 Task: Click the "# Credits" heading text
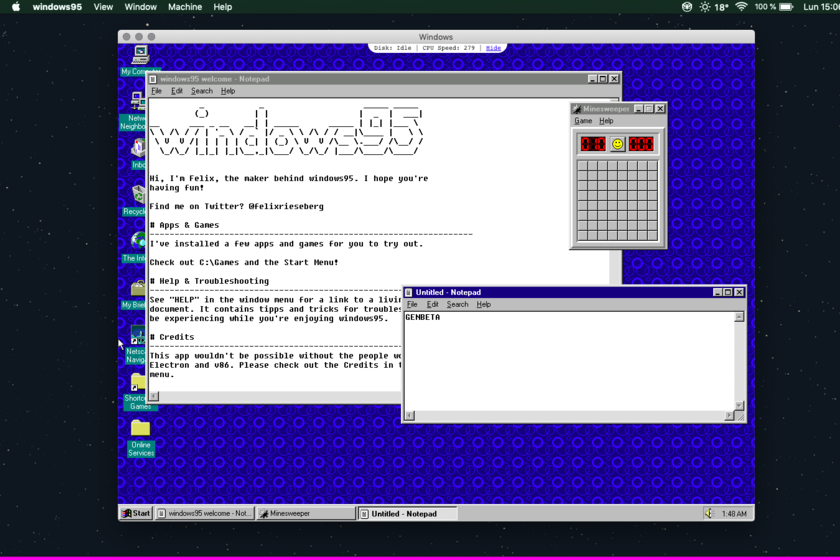pyautogui.click(x=172, y=337)
